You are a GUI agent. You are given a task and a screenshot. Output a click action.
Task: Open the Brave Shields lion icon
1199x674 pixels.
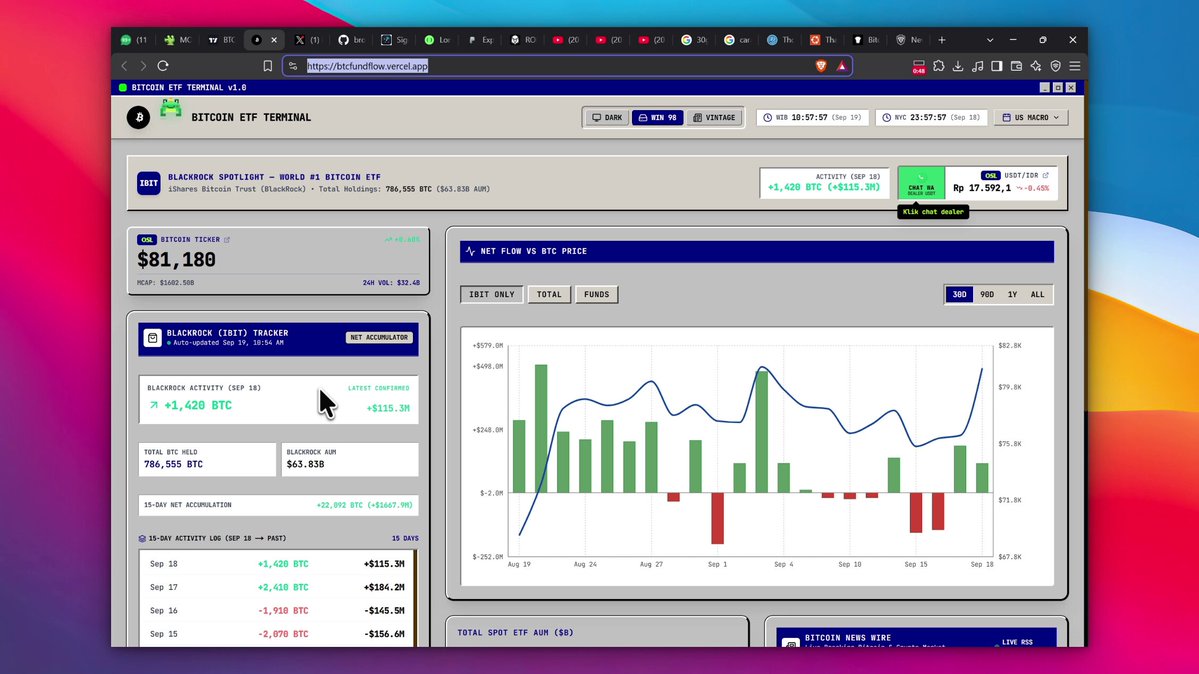point(821,66)
